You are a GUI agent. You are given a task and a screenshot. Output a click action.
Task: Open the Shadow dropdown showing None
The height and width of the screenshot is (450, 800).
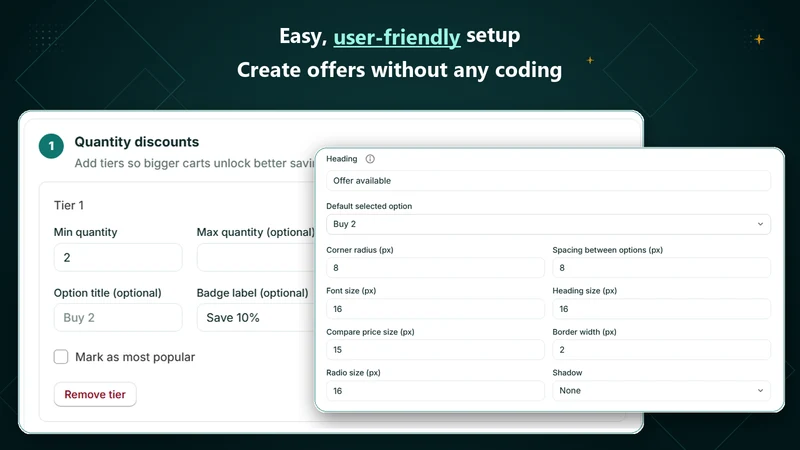click(661, 390)
